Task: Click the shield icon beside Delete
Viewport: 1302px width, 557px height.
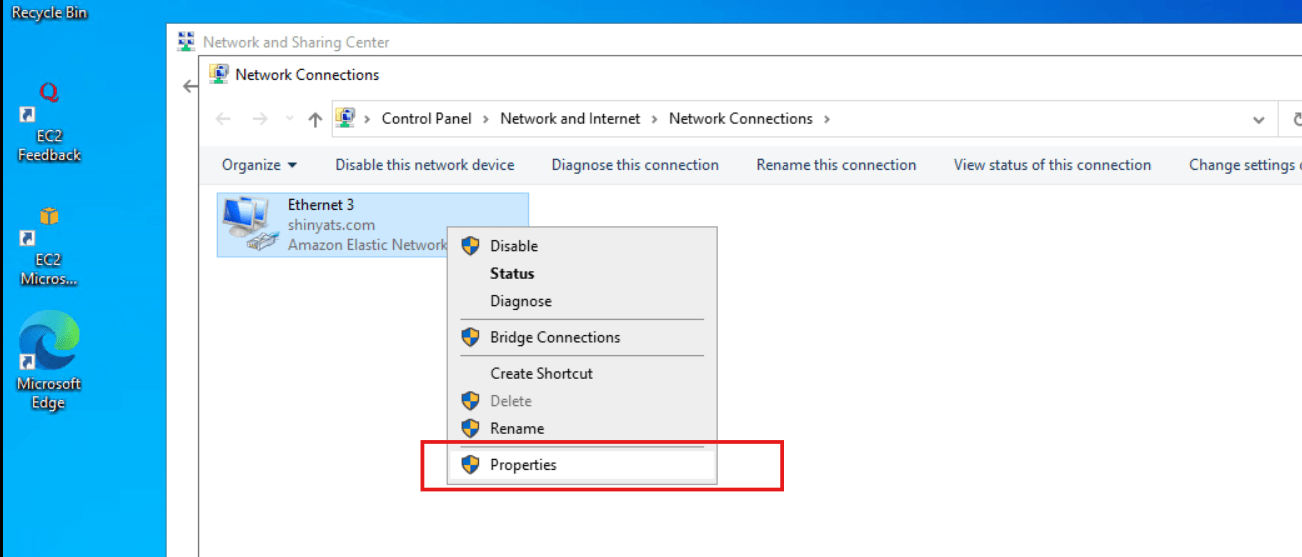Action: [470, 401]
